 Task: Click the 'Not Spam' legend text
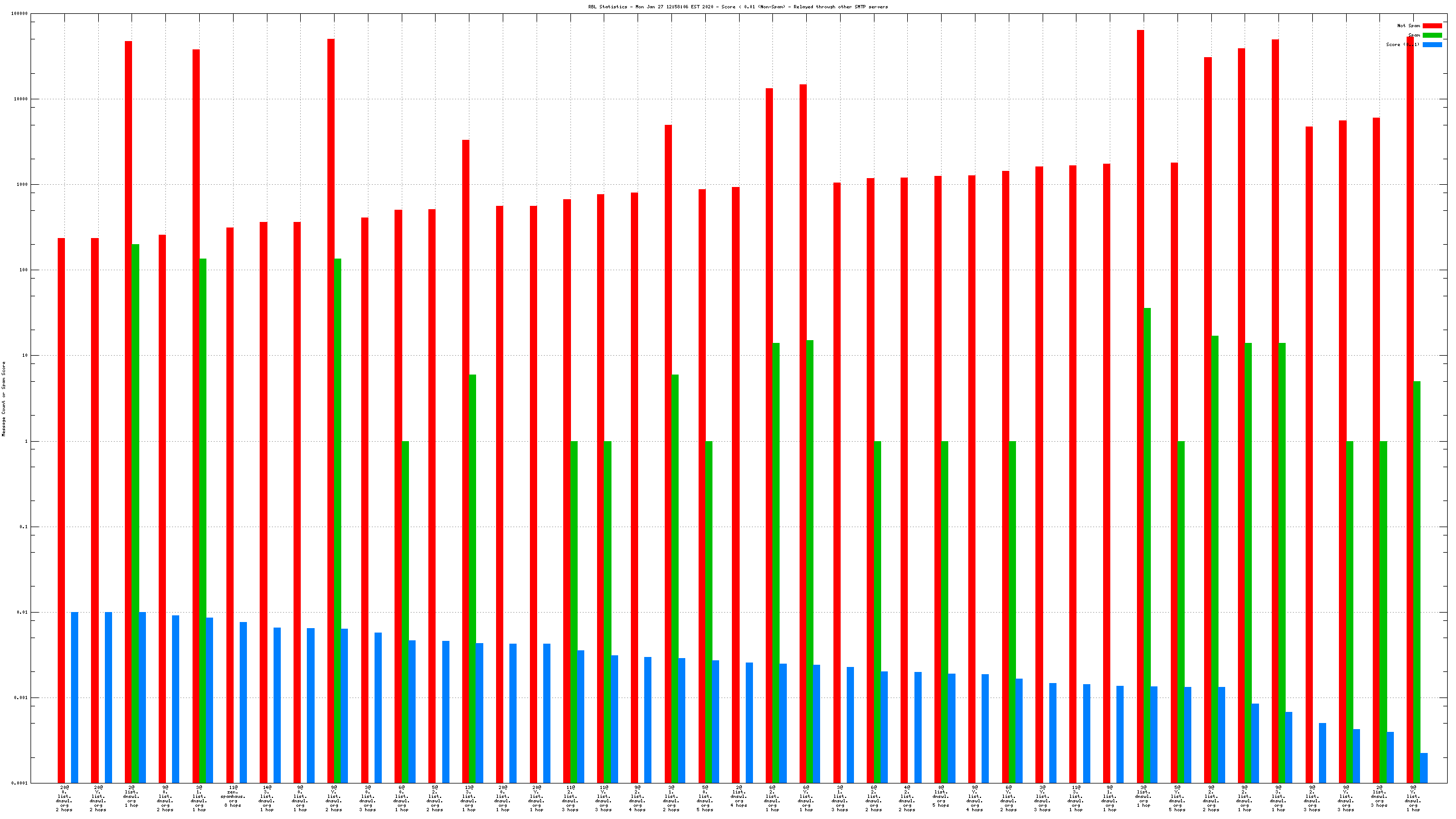[1408, 26]
